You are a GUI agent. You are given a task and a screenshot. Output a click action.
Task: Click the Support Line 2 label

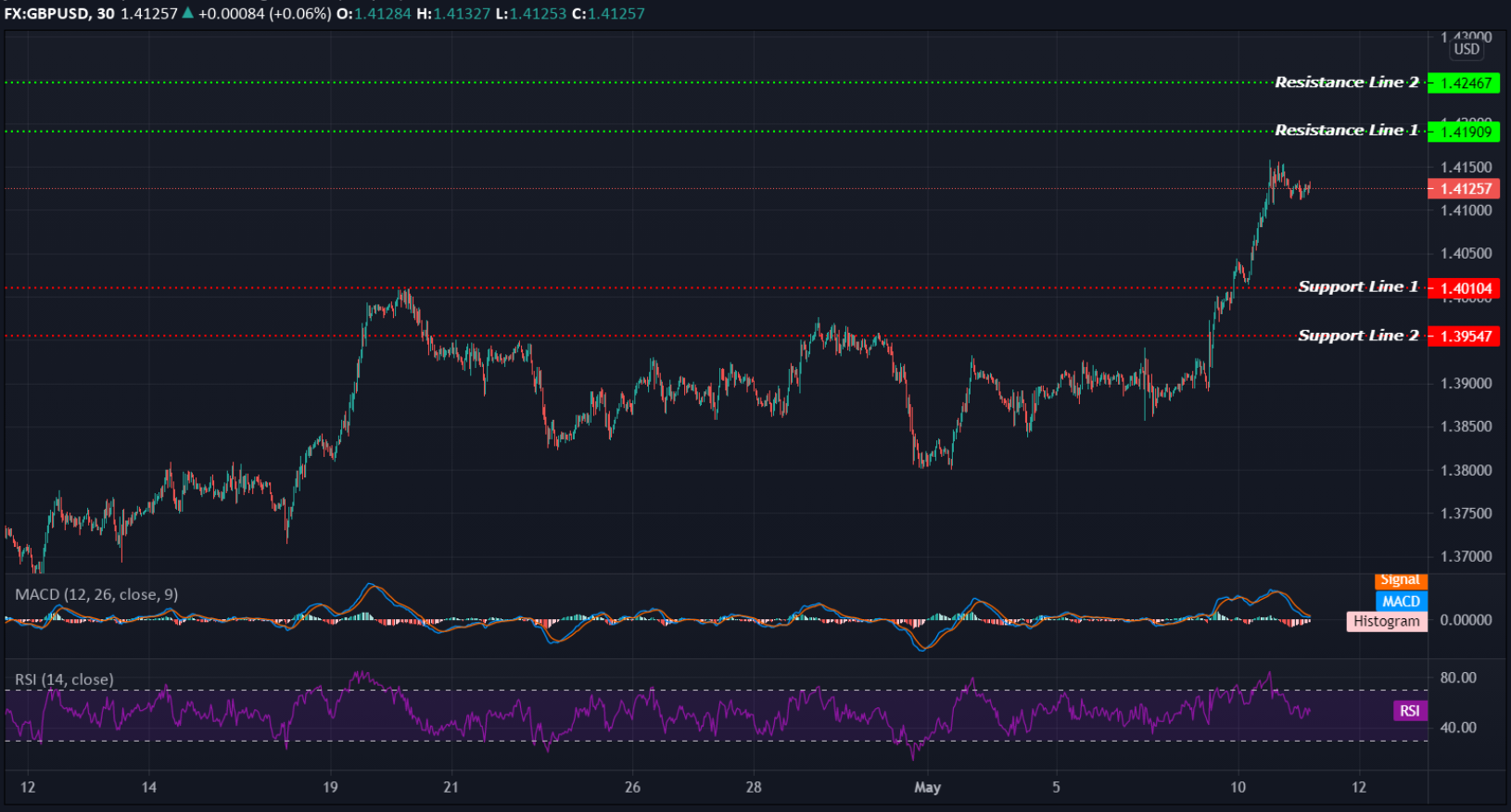coord(1358,336)
